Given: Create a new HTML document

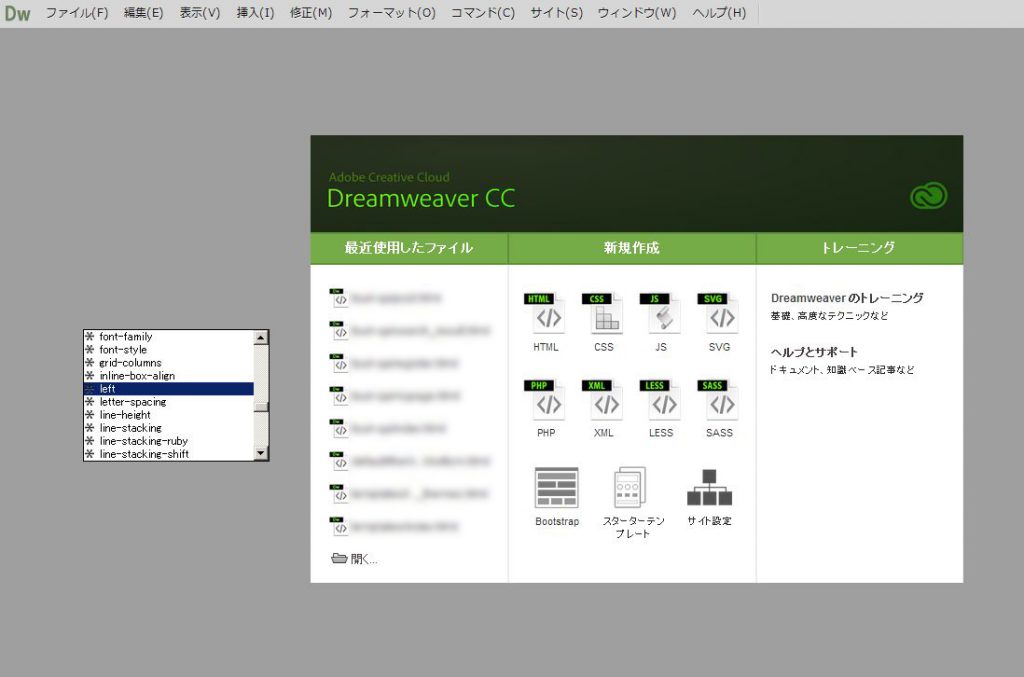Looking at the screenshot, I should [546, 323].
